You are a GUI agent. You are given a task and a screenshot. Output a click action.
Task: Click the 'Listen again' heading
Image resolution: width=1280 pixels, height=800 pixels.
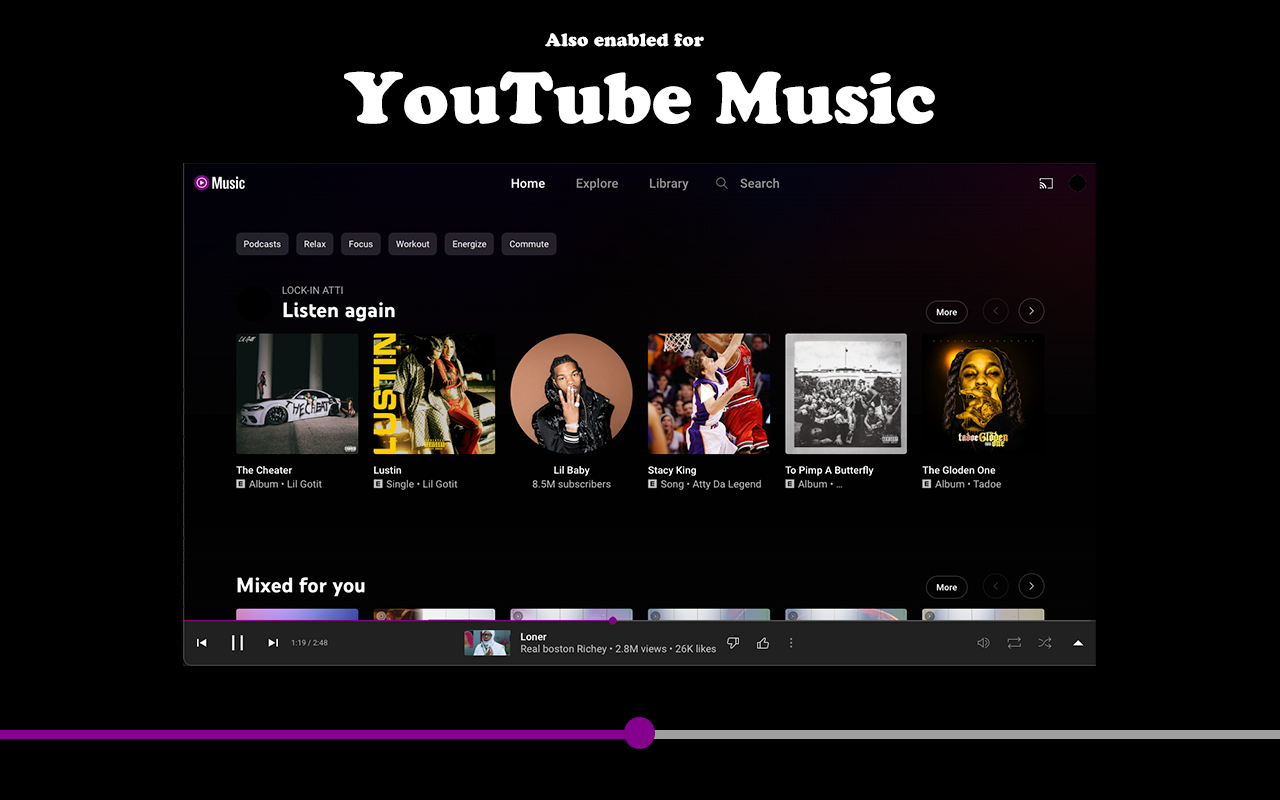[338, 311]
